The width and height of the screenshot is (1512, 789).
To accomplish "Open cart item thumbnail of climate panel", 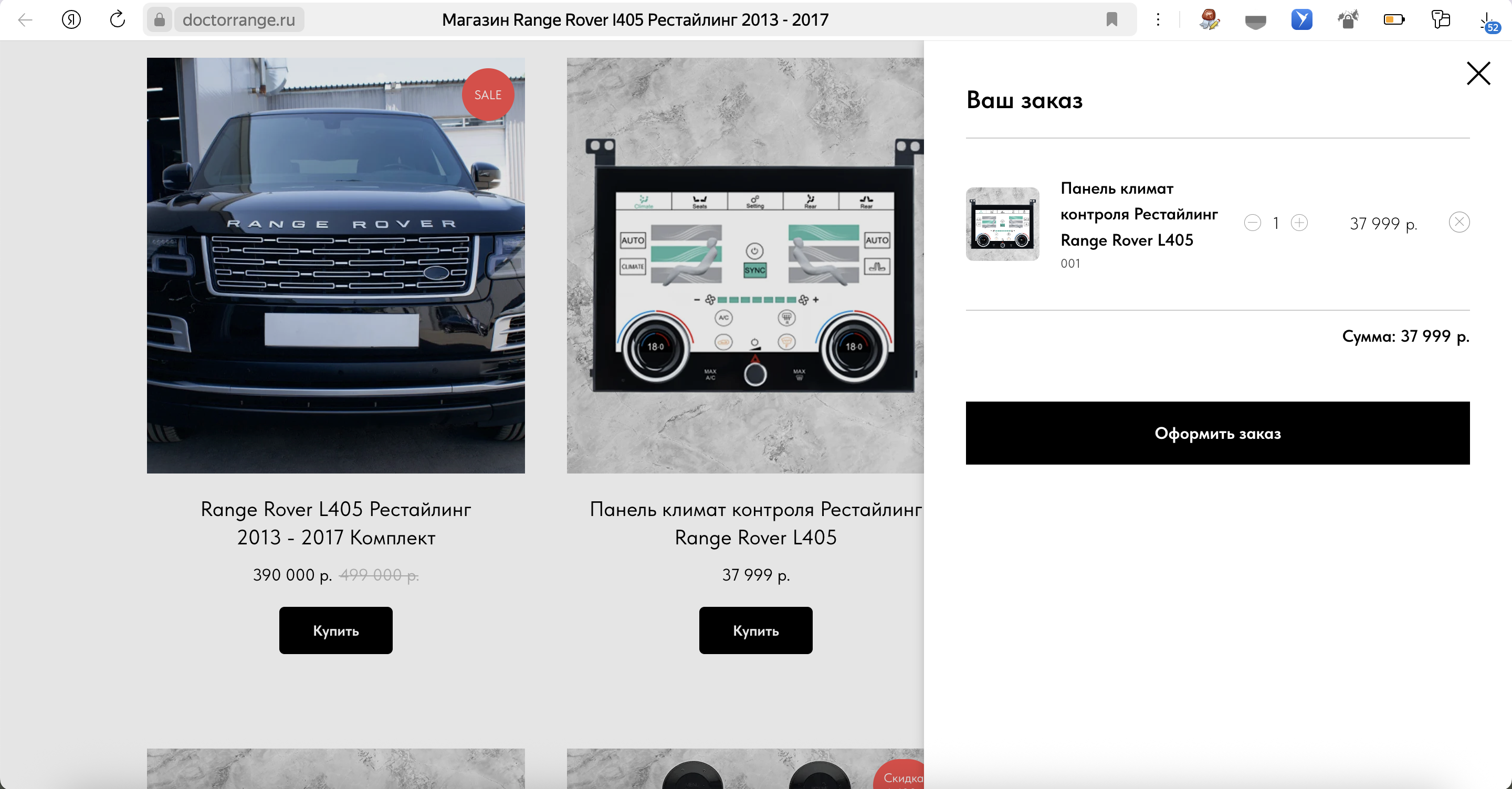I will tap(1003, 224).
